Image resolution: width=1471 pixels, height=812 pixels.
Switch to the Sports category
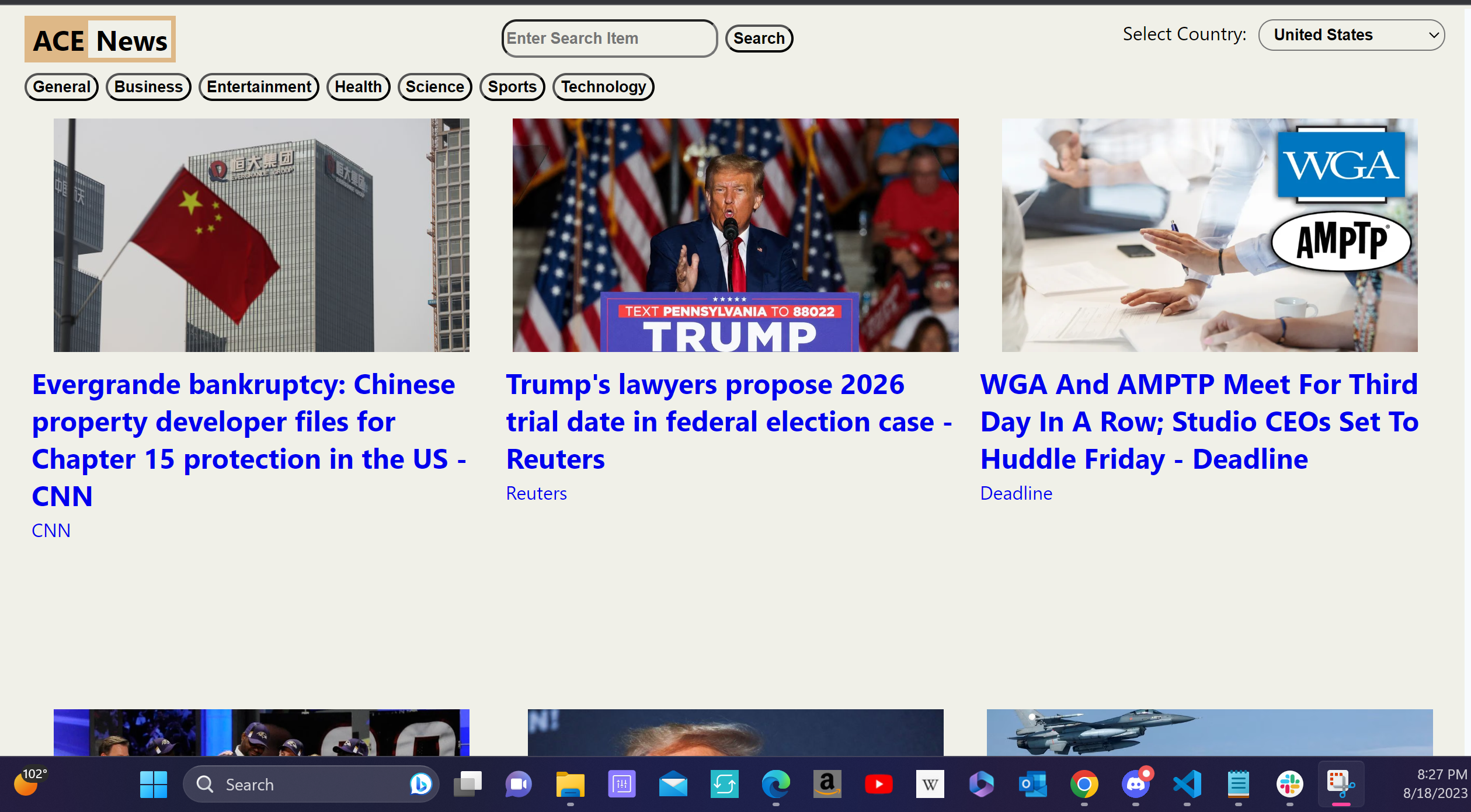[x=512, y=87]
